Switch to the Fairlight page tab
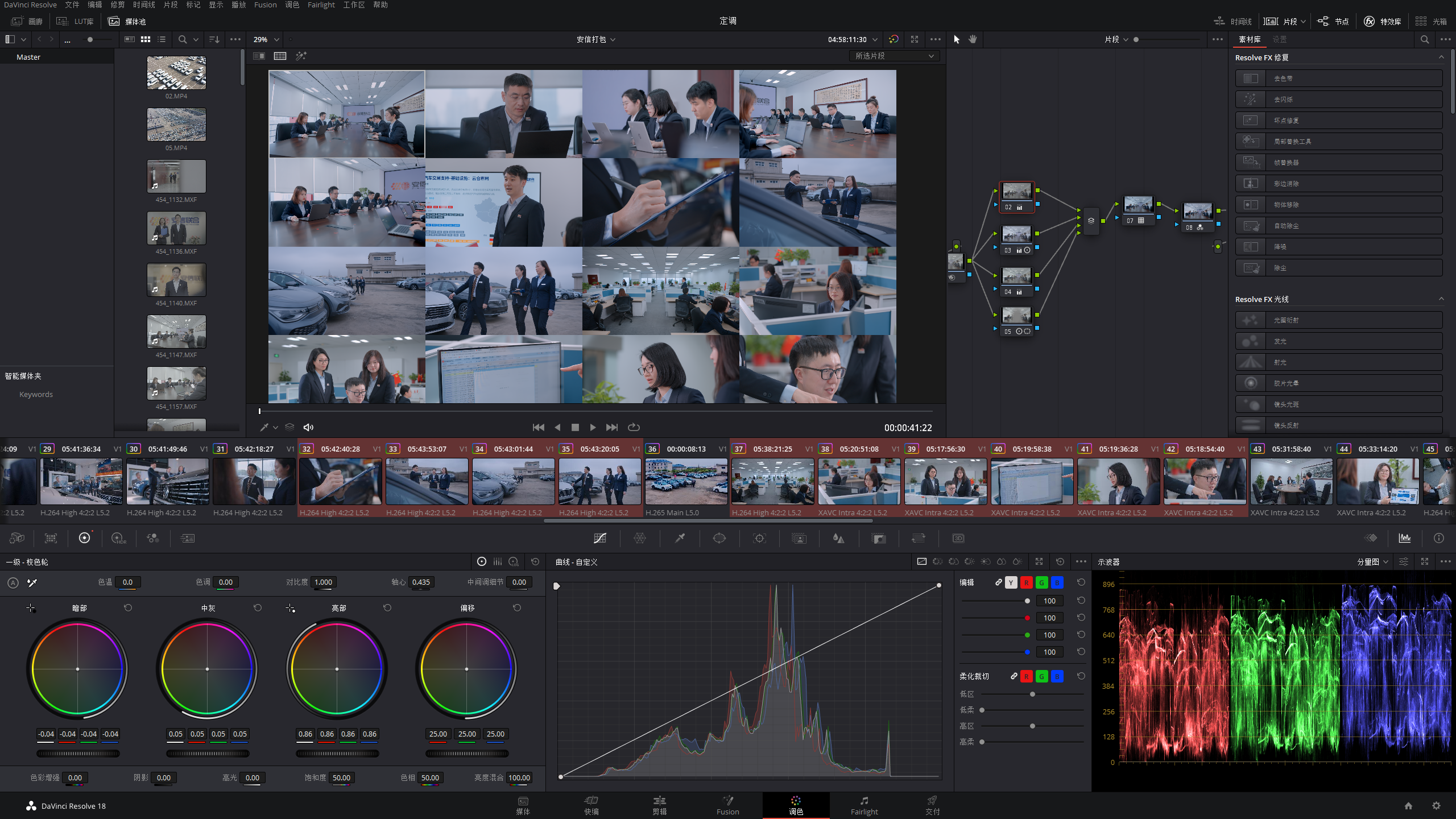The height and width of the screenshot is (819, 1456). [864, 805]
